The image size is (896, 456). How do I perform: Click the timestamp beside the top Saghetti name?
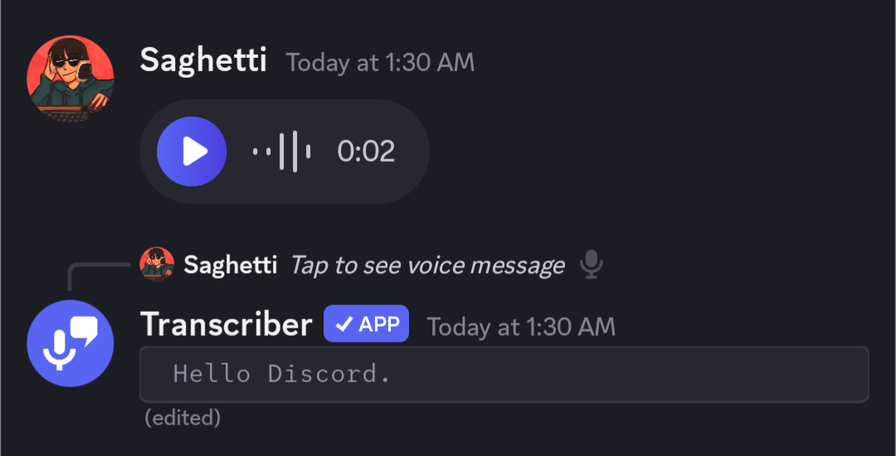click(x=380, y=62)
